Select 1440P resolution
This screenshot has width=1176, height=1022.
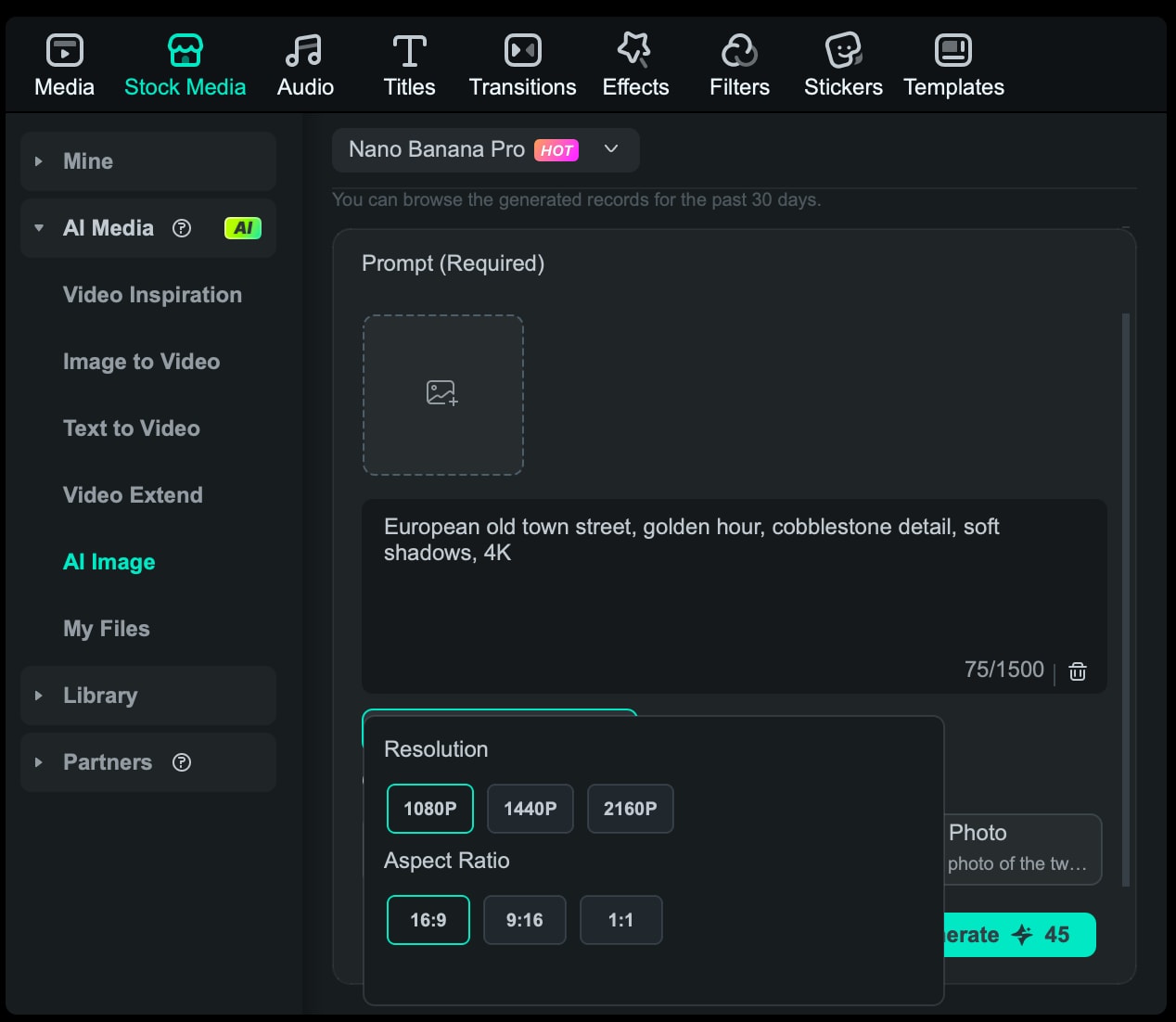point(530,809)
